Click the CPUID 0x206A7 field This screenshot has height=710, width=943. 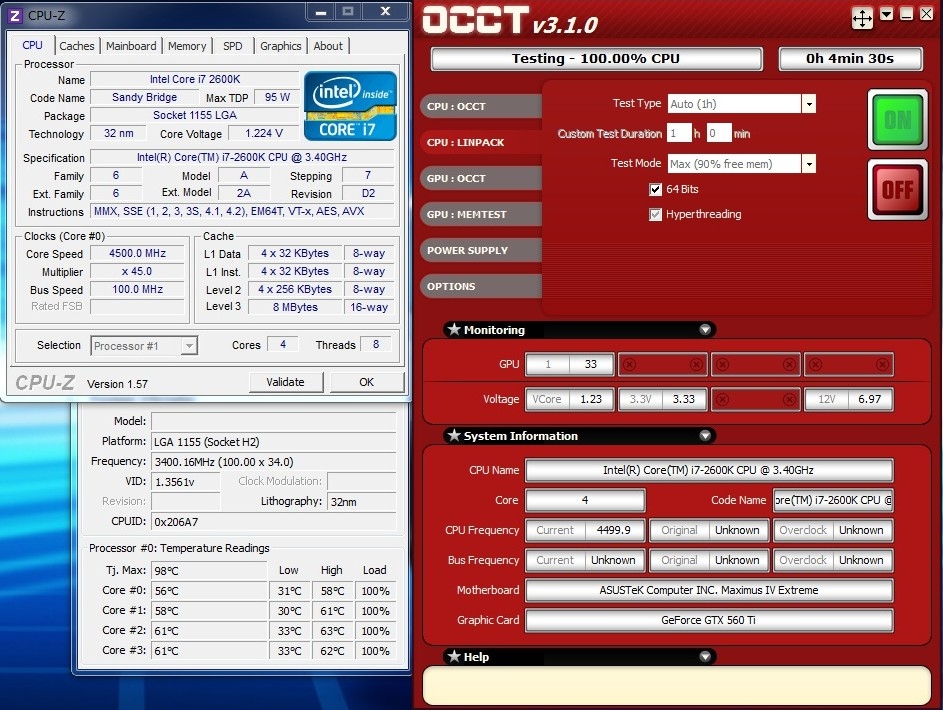[x=274, y=522]
